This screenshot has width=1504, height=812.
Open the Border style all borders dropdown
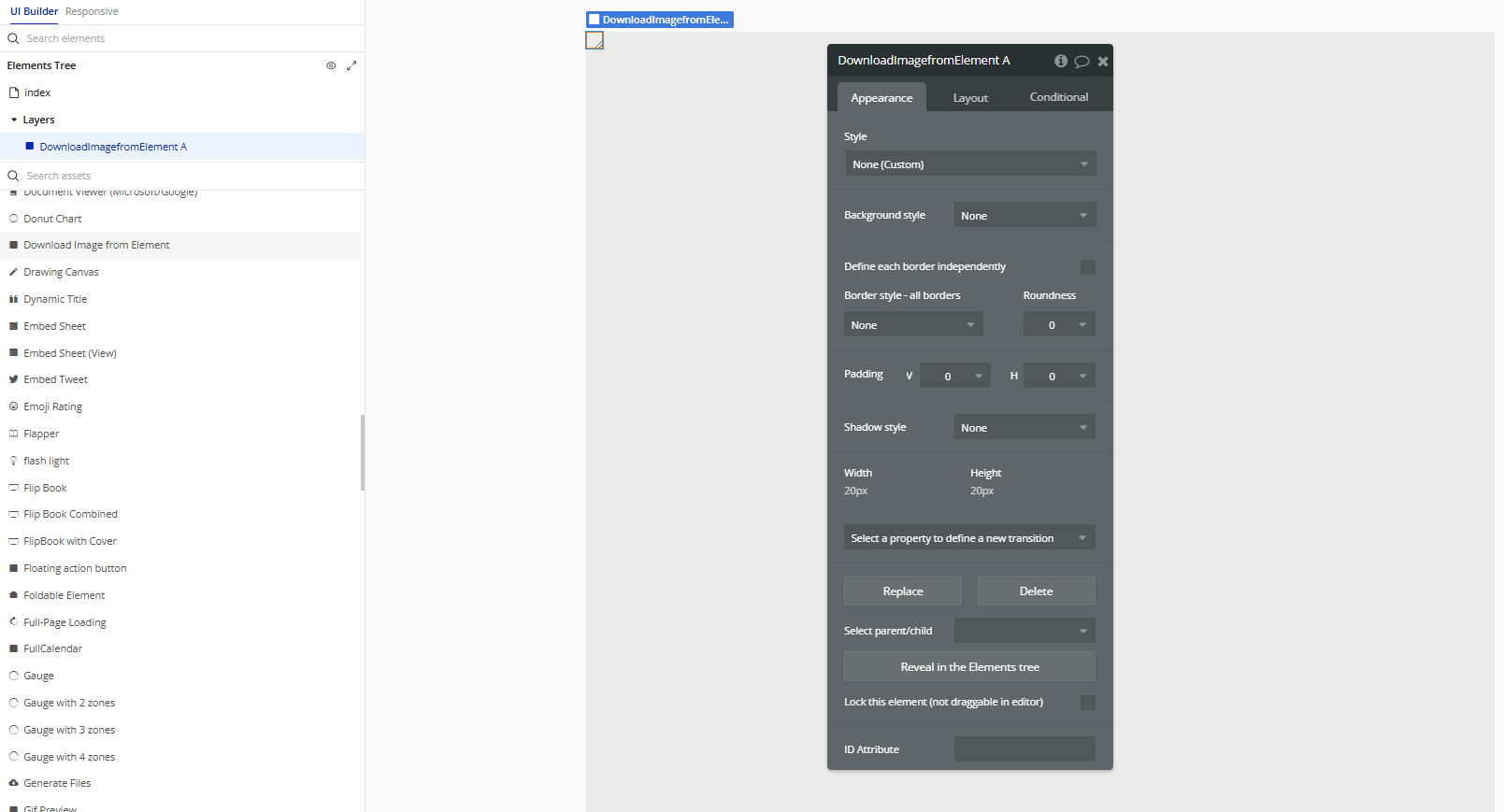913,324
